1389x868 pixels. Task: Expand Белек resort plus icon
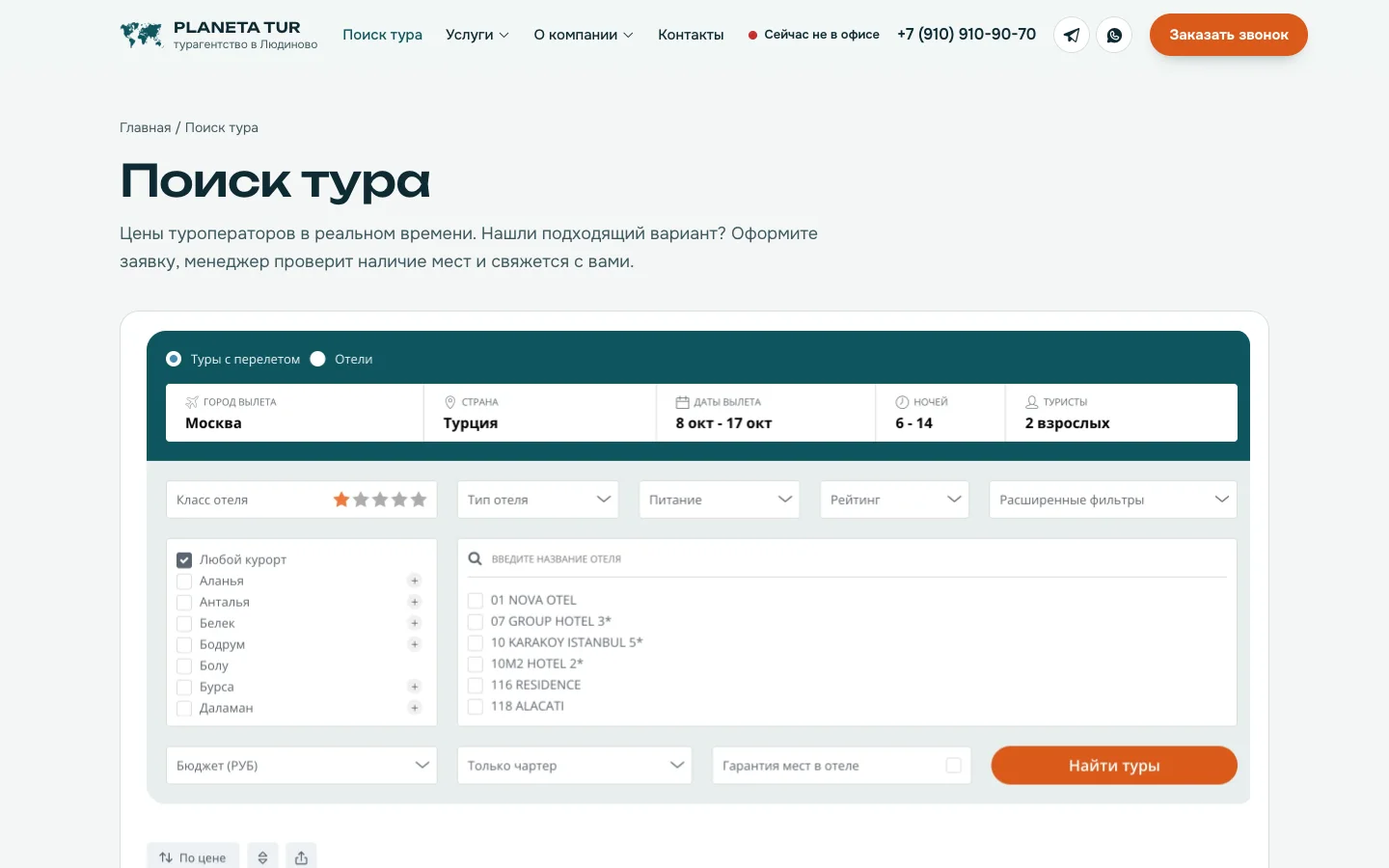[x=415, y=623]
